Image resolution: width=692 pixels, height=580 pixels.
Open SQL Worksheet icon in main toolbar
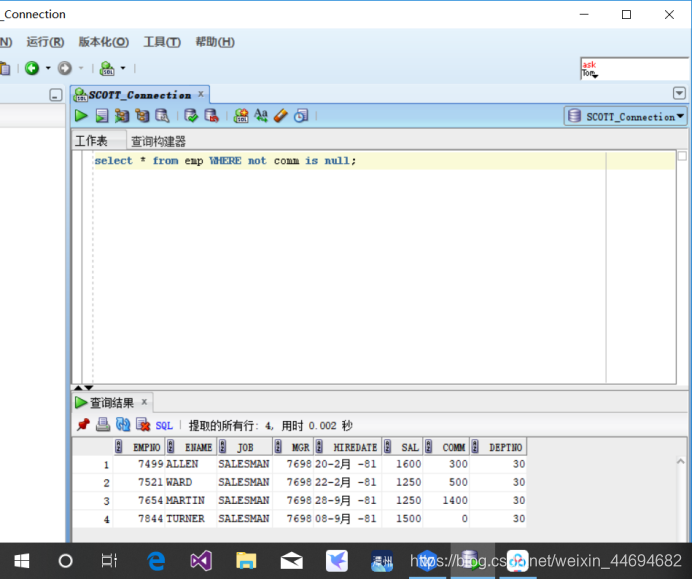[x=107, y=68]
